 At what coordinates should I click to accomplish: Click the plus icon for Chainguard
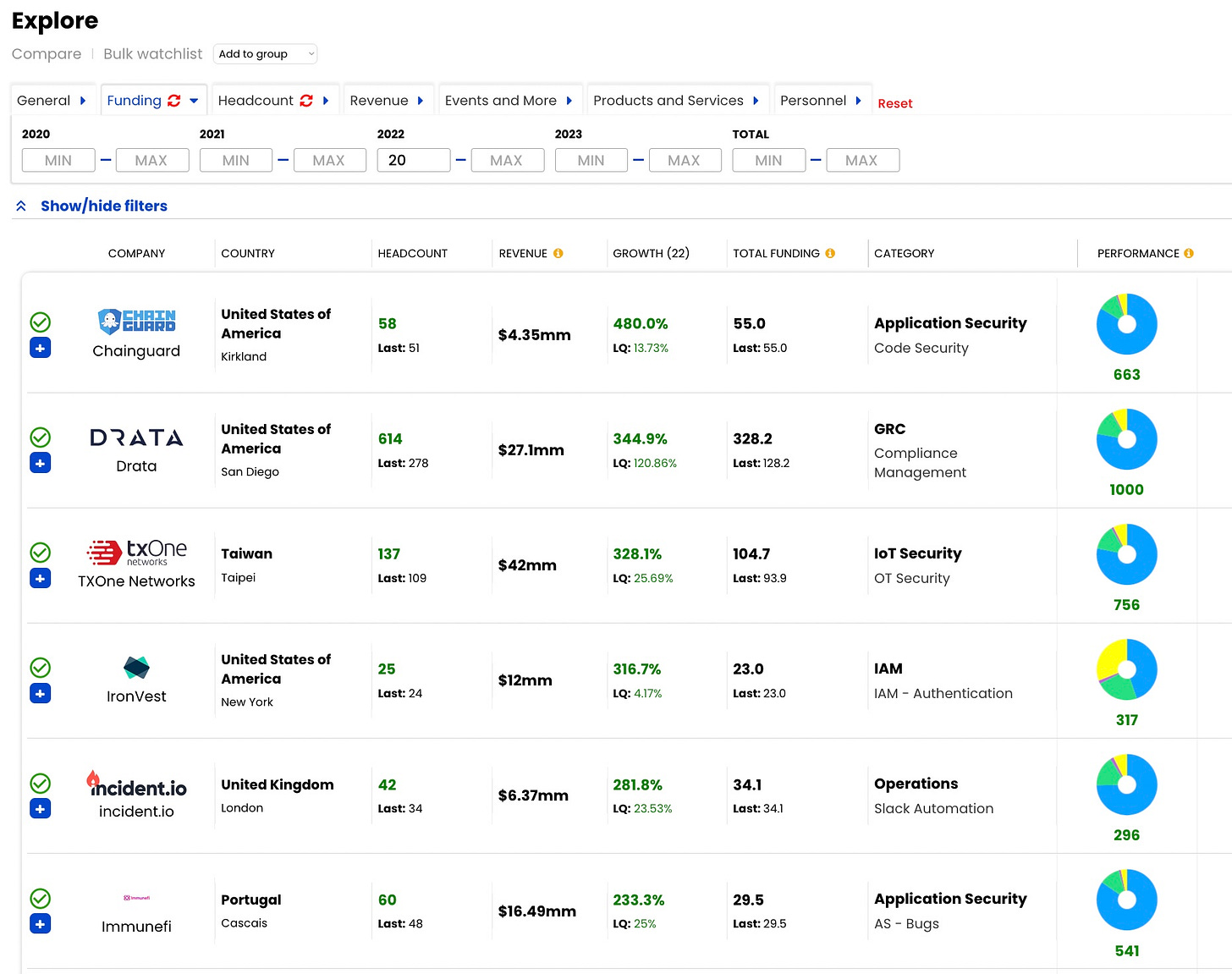click(x=41, y=348)
